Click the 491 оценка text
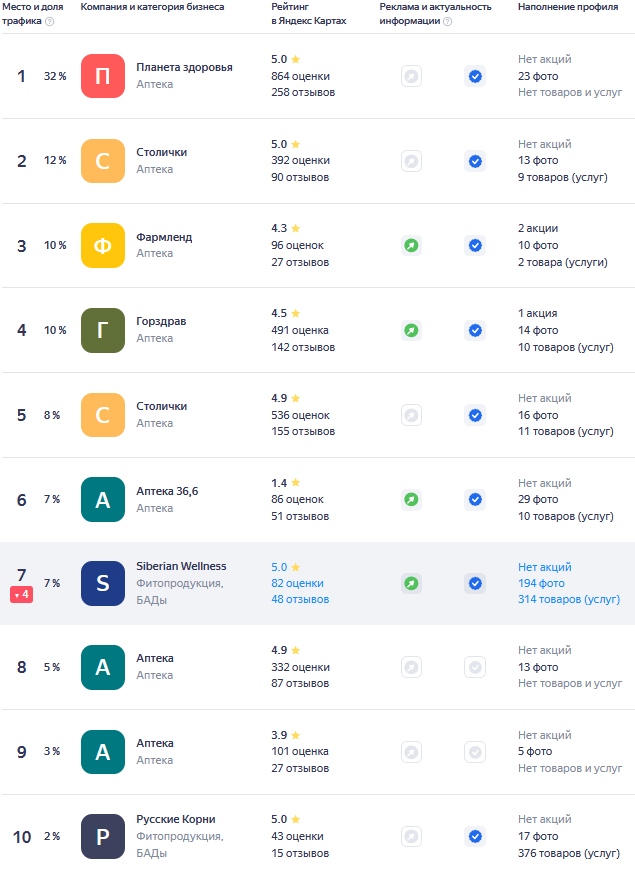Screen dimensions: 635x872 point(300,330)
